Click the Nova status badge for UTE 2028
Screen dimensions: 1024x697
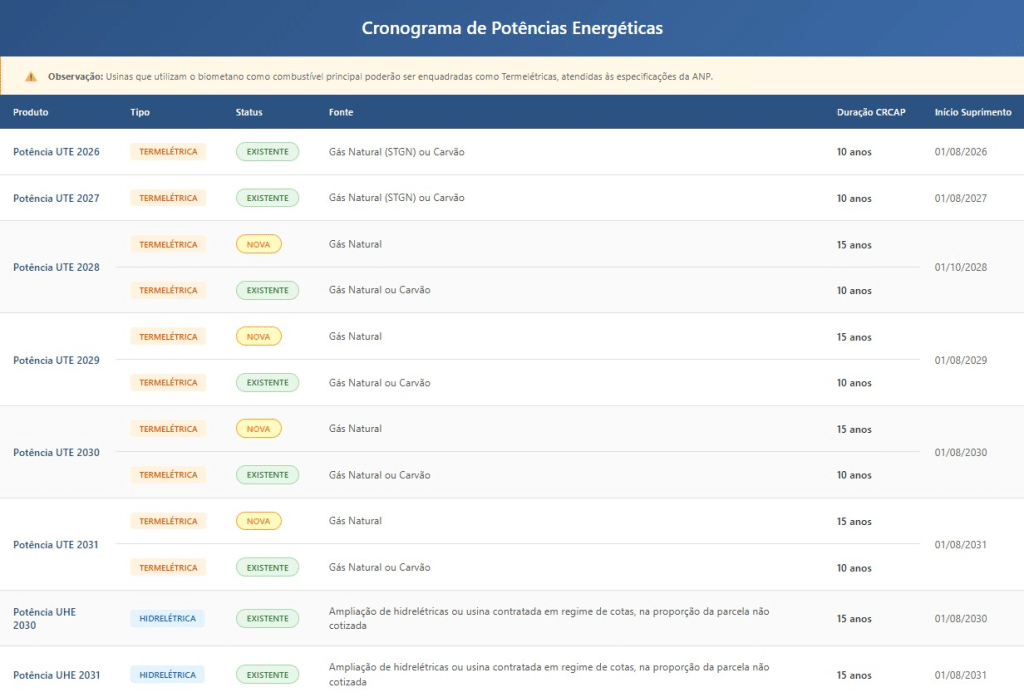coord(258,244)
